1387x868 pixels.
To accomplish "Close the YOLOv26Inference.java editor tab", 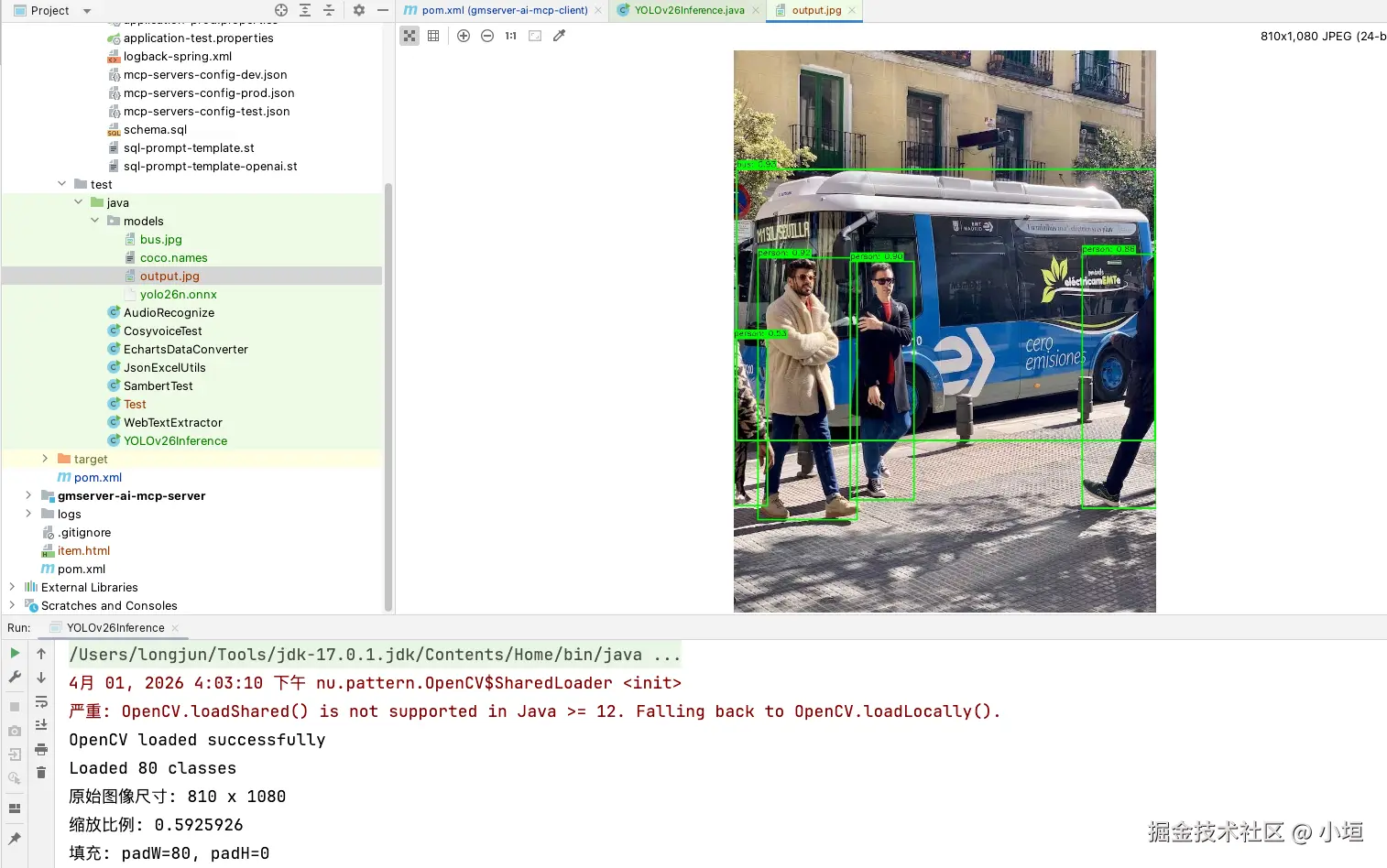I will (756, 11).
